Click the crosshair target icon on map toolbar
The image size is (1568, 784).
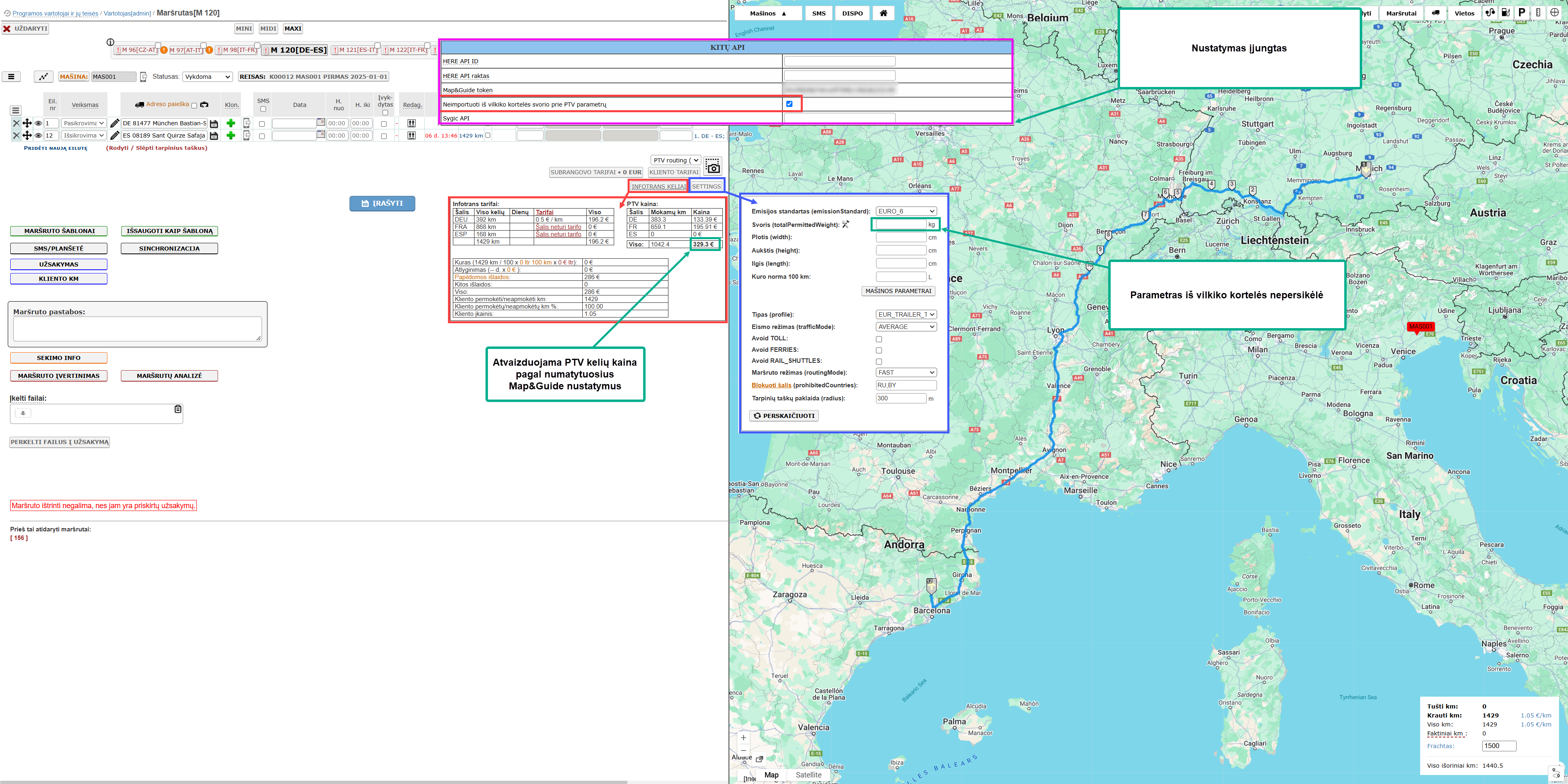[1555, 12]
